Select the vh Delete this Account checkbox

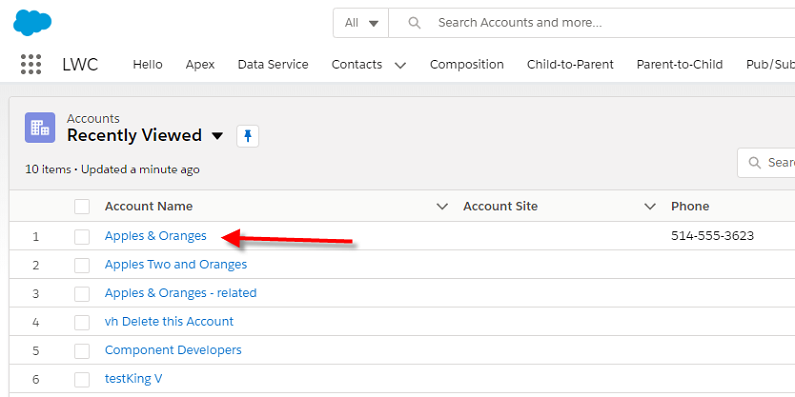(x=82, y=322)
